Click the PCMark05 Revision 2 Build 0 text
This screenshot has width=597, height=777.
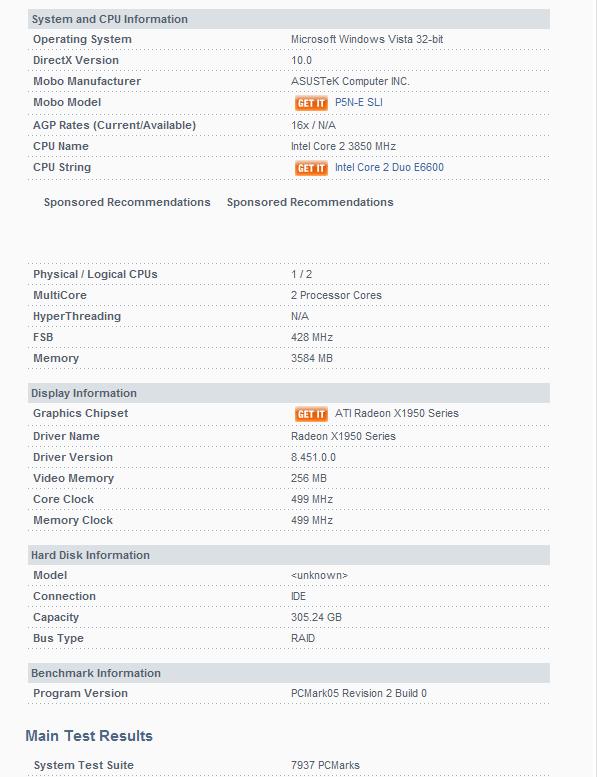pos(359,693)
